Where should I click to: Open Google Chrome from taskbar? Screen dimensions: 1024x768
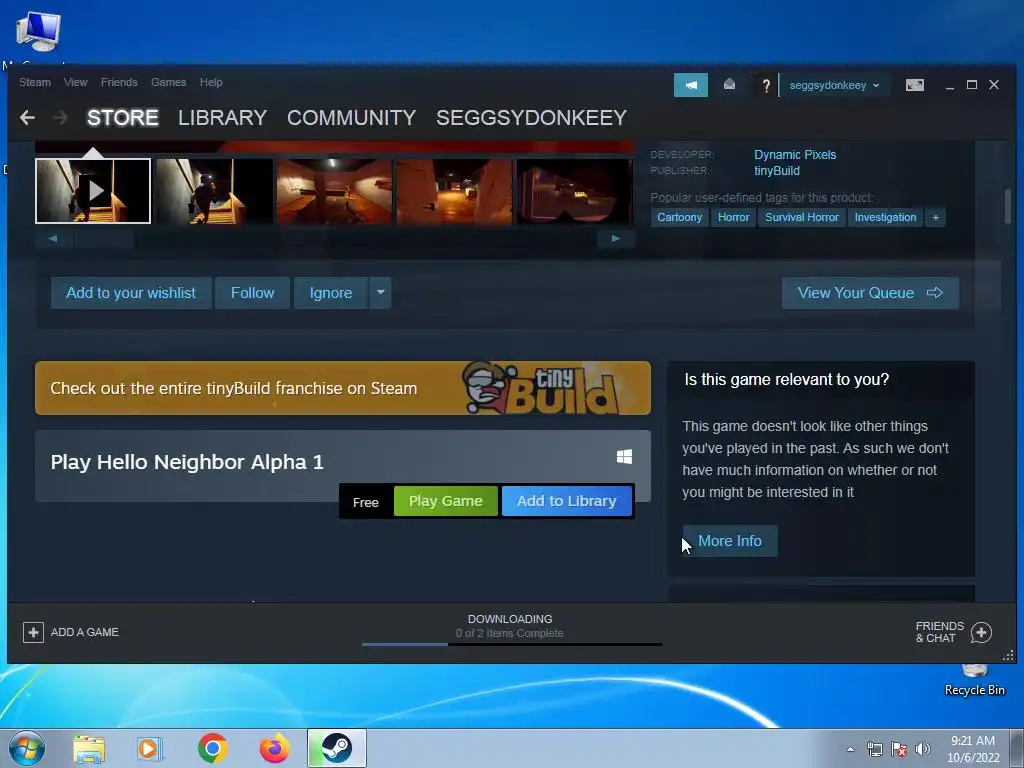pos(213,748)
